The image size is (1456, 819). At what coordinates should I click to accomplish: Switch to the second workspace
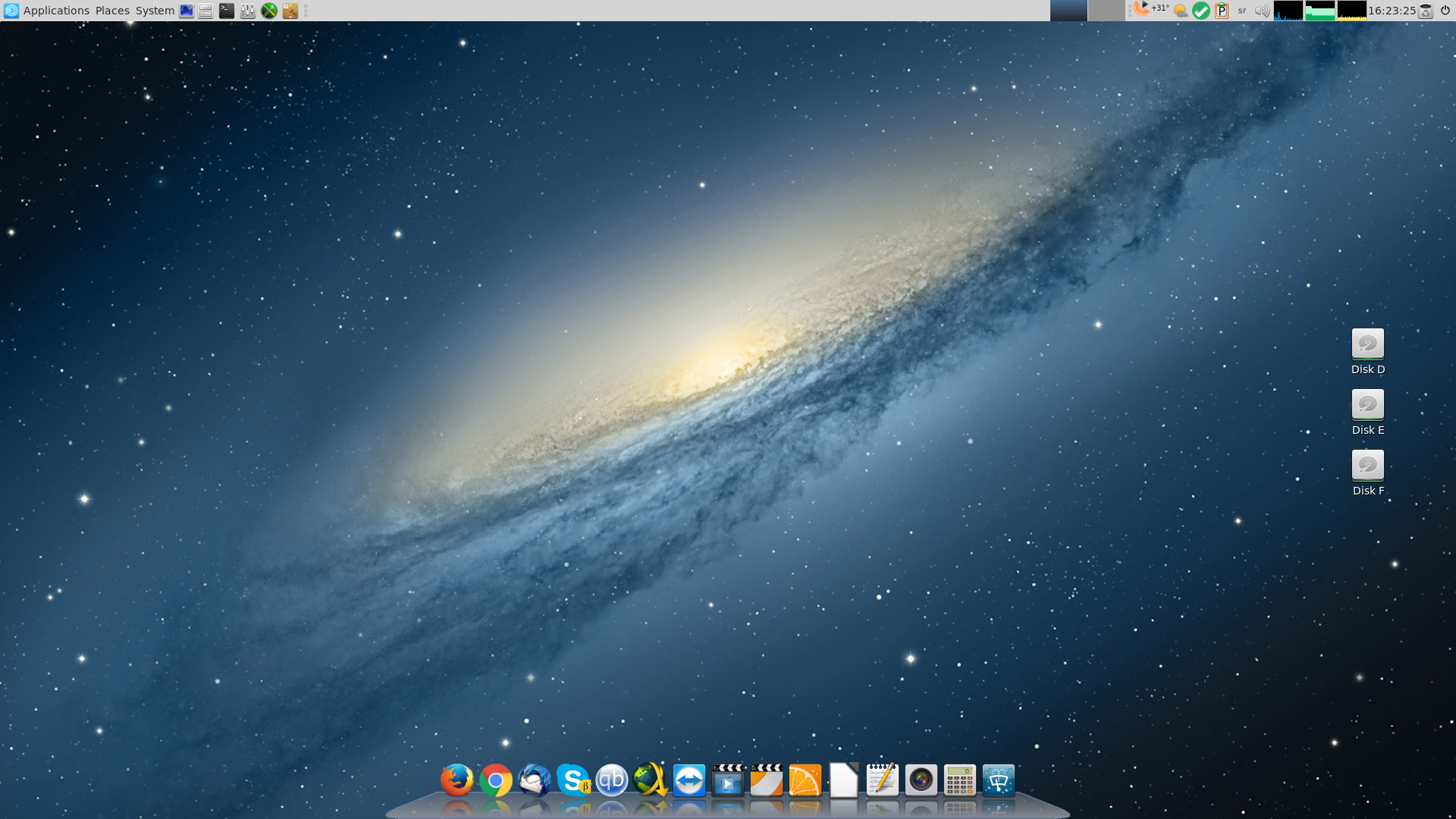point(1106,11)
